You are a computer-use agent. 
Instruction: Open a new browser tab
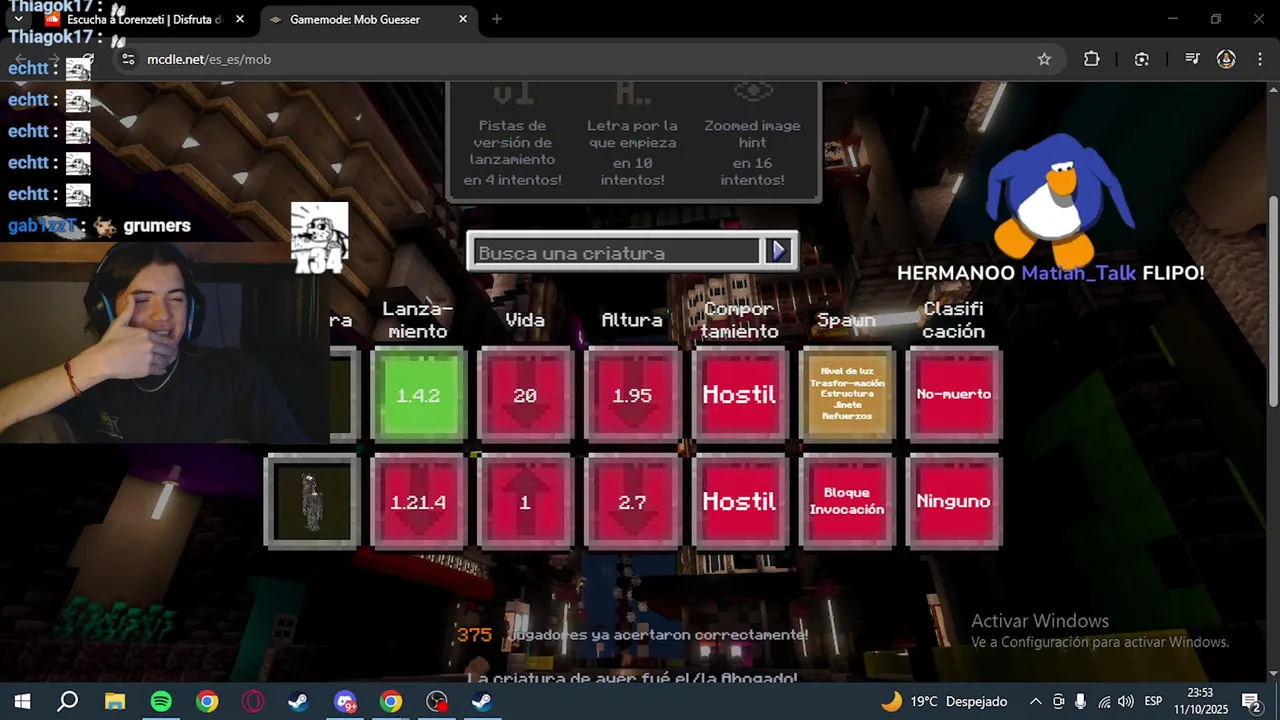pyautogui.click(x=497, y=19)
